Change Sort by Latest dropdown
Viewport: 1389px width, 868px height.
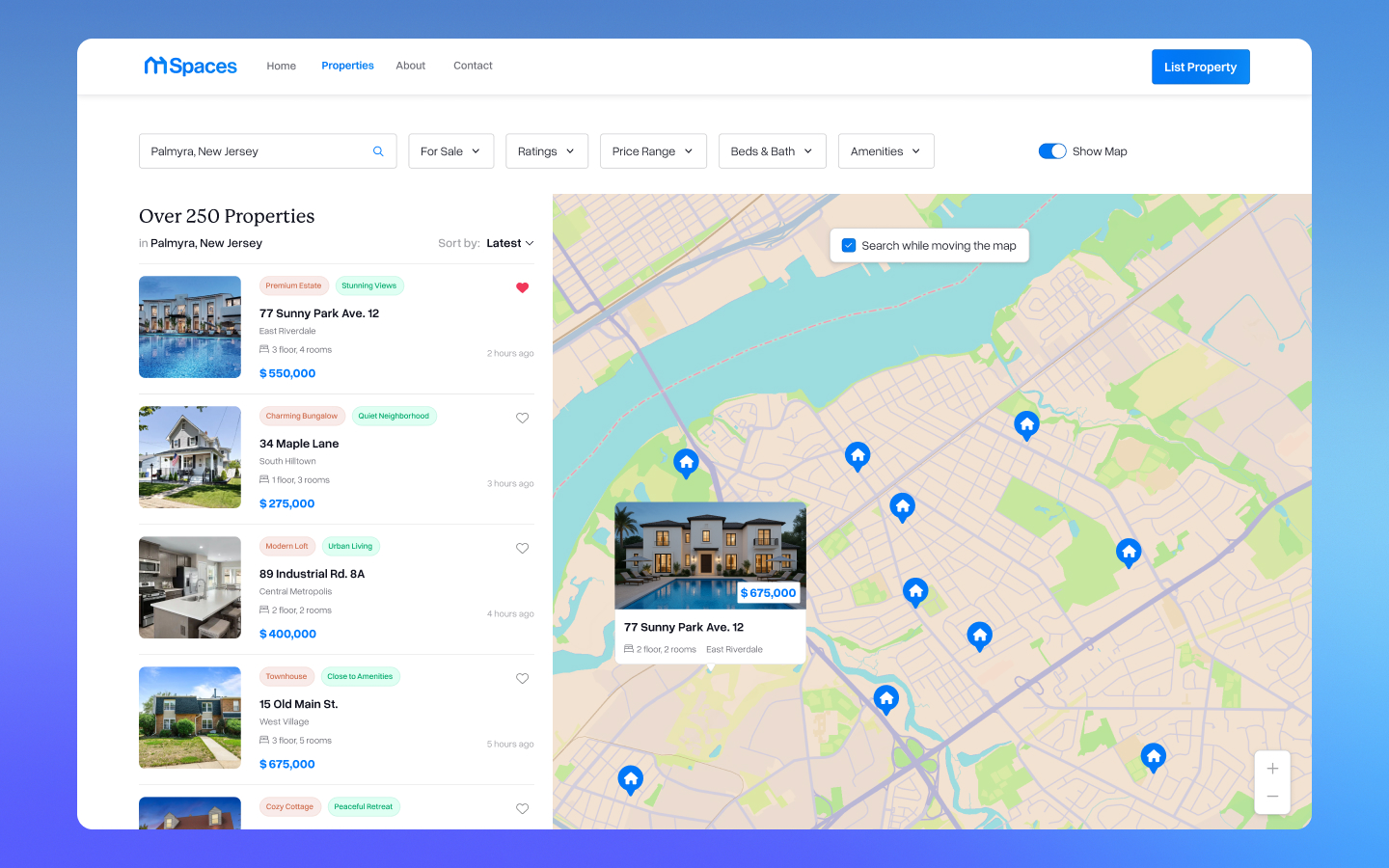click(509, 243)
